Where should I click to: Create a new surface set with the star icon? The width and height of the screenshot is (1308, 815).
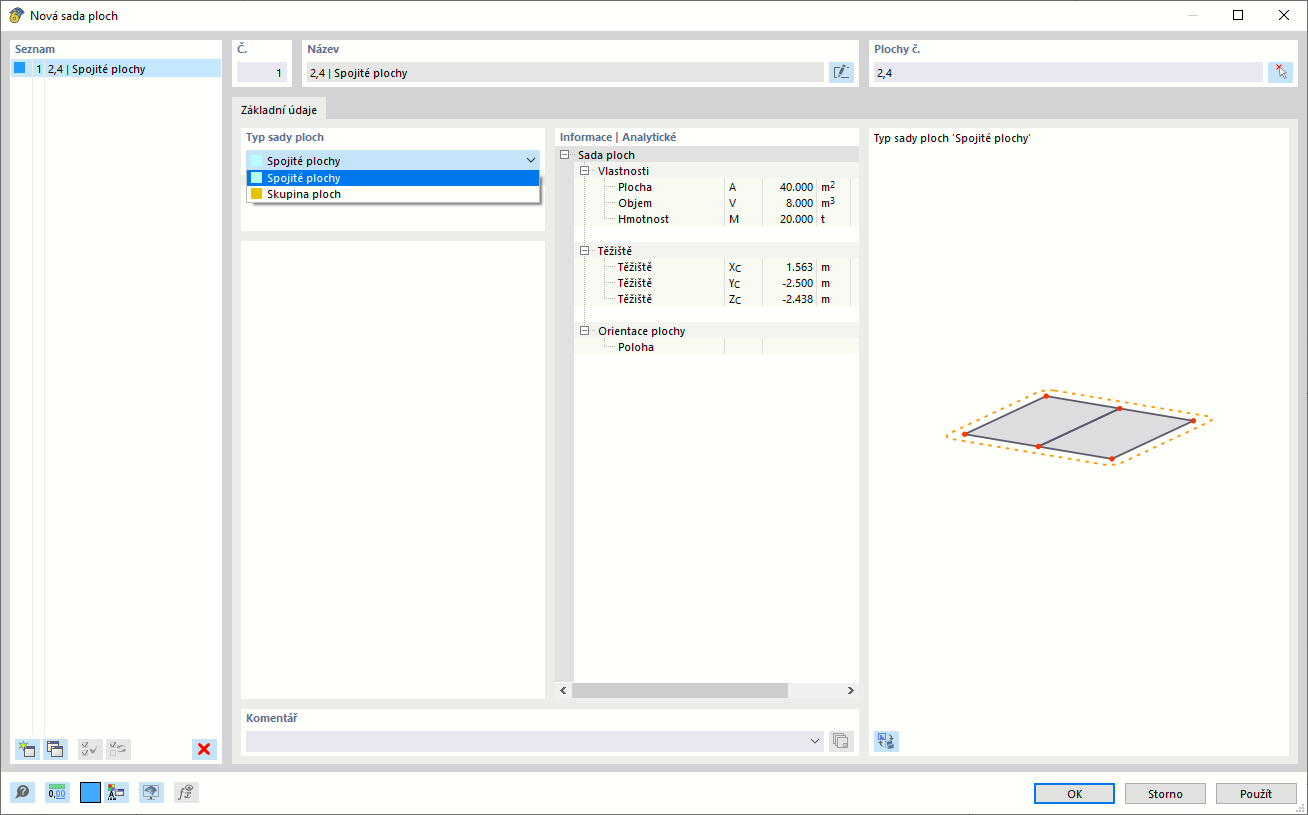click(27, 749)
